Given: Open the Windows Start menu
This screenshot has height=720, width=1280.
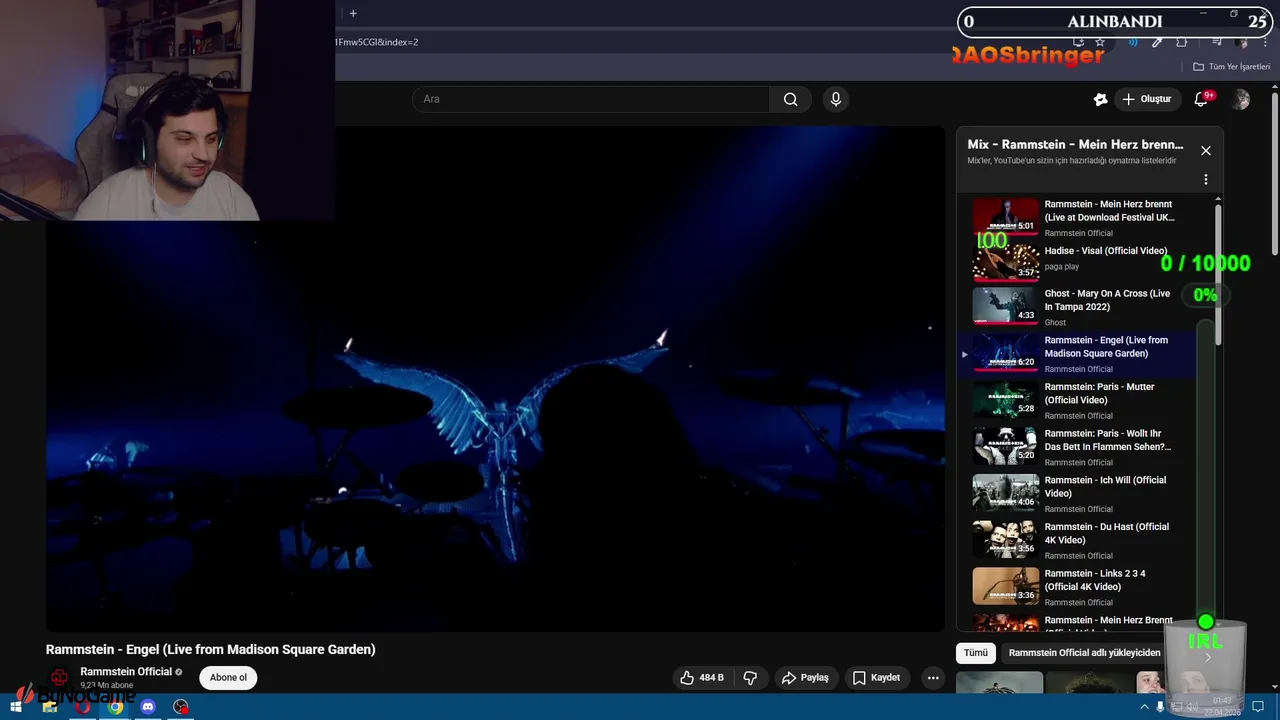Looking at the screenshot, I should (x=15, y=707).
